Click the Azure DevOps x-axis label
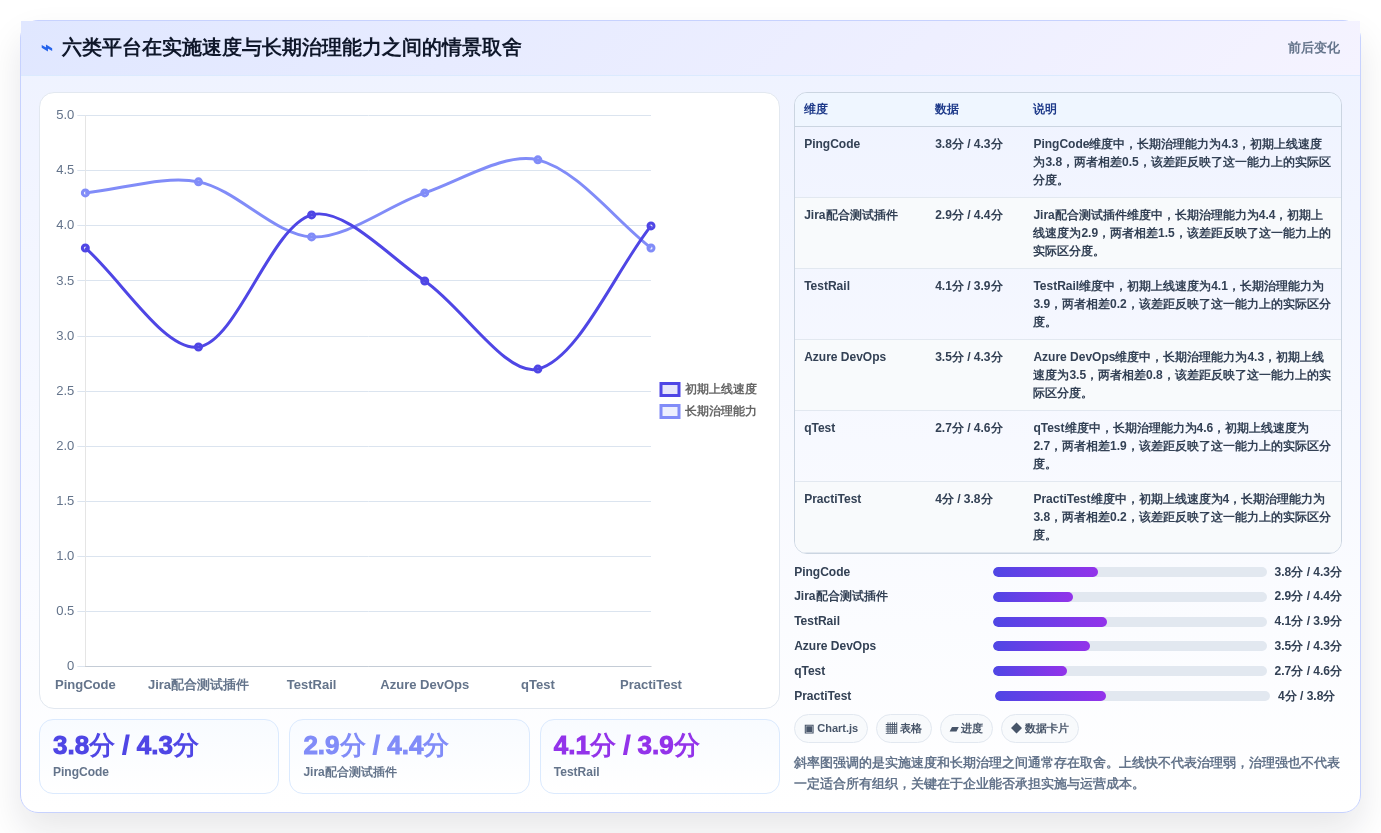 pyautogui.click(x=425, y=685)
